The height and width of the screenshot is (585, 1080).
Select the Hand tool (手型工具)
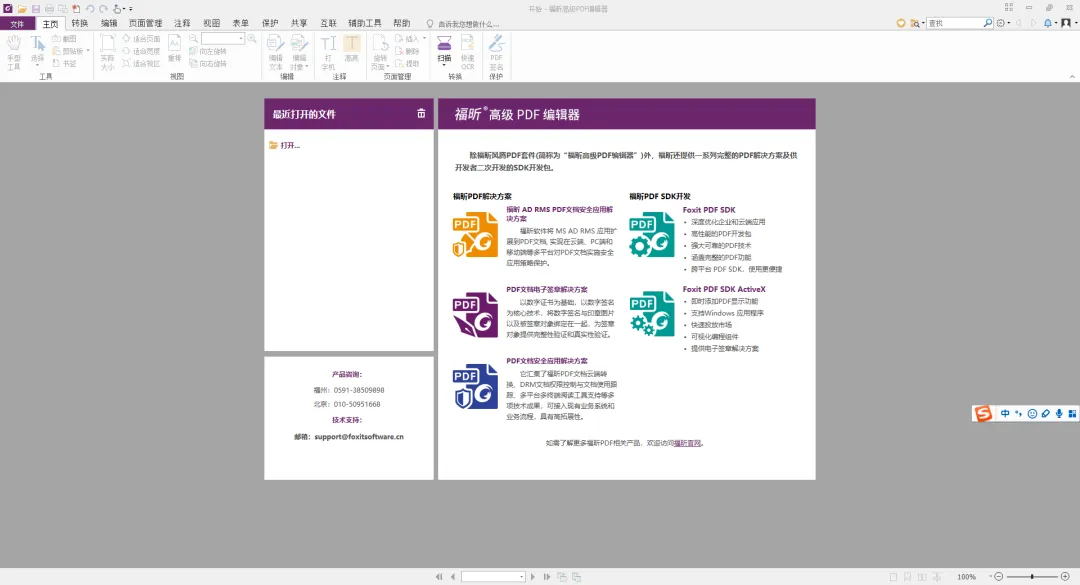coord(14,52)
